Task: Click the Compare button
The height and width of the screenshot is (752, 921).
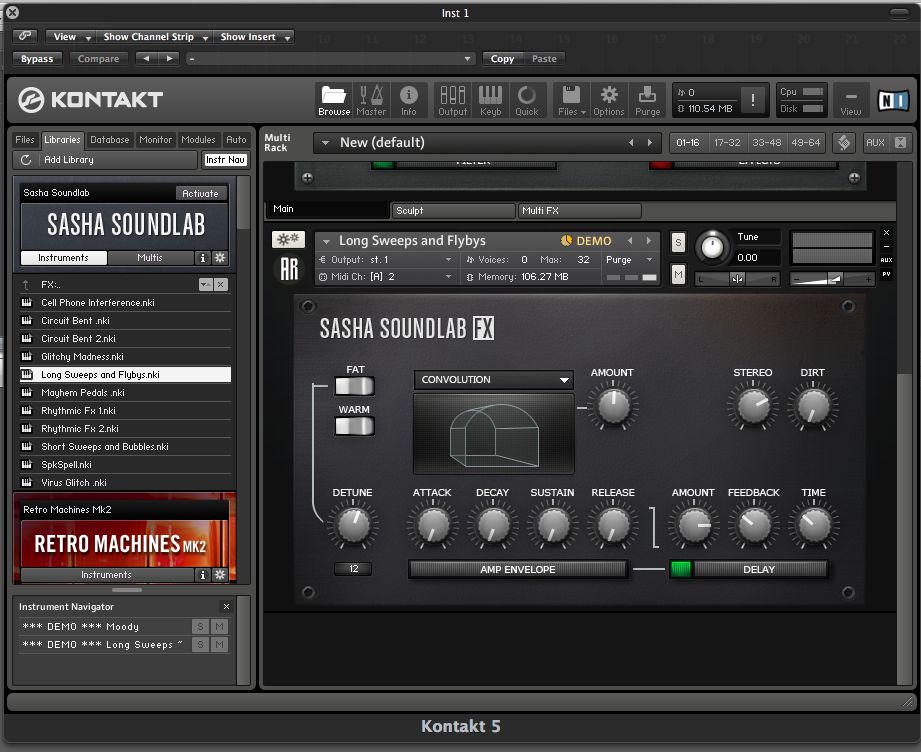Action: (x=98, y=59)
